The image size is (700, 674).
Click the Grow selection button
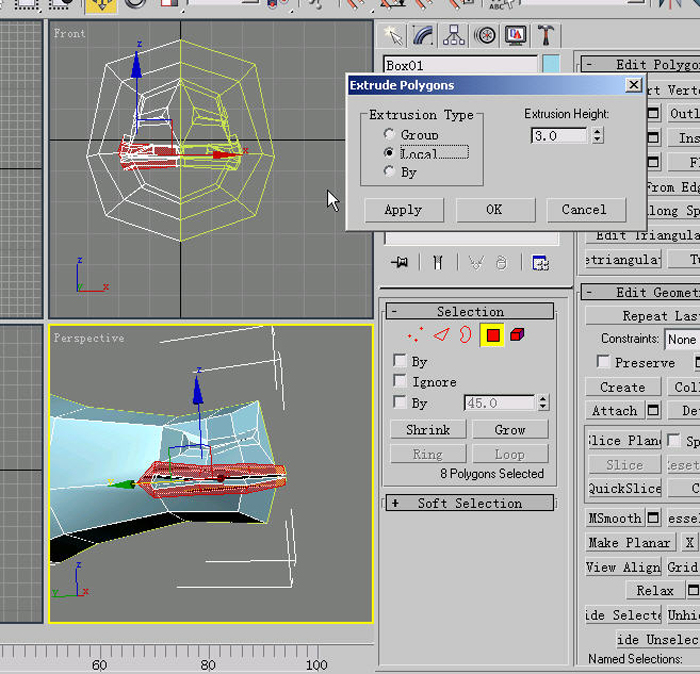click(510, 430)
